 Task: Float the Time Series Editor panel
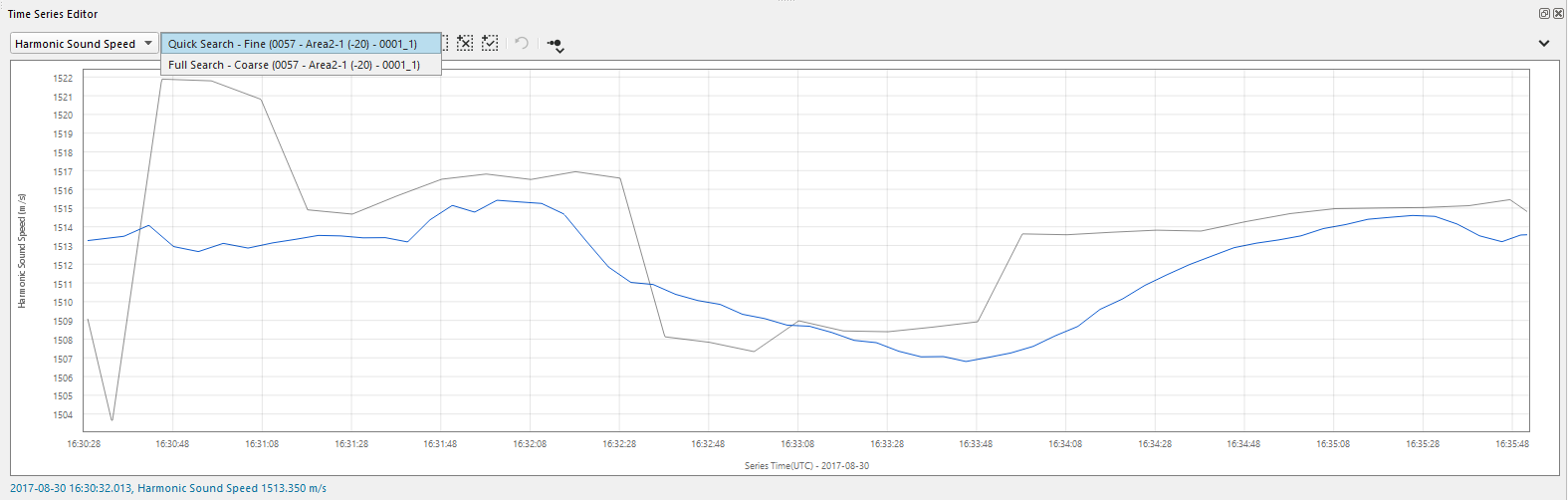coord(1544,14)
